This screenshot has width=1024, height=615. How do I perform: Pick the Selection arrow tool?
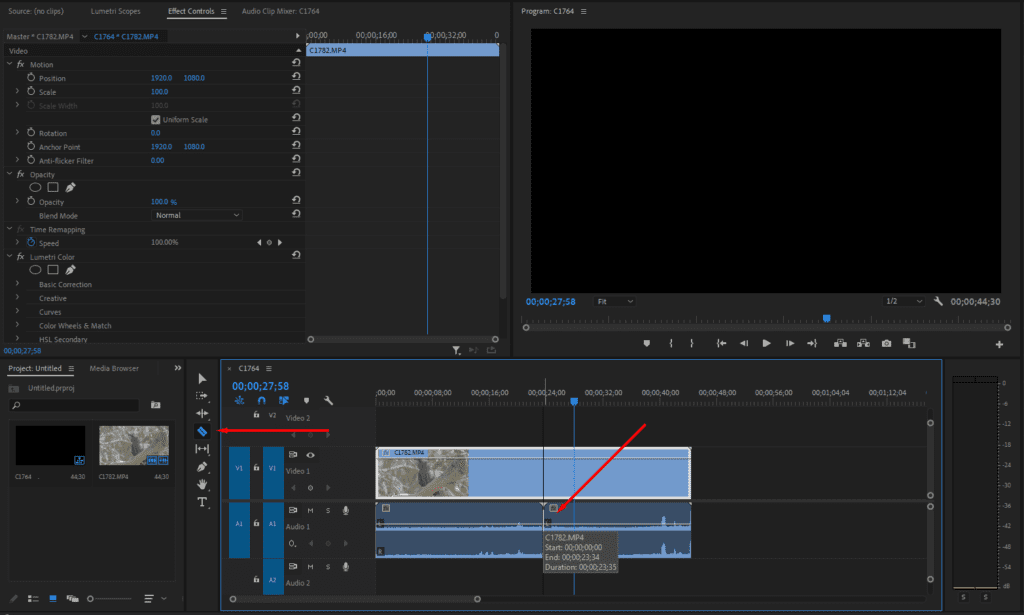(x=202, y=378)
